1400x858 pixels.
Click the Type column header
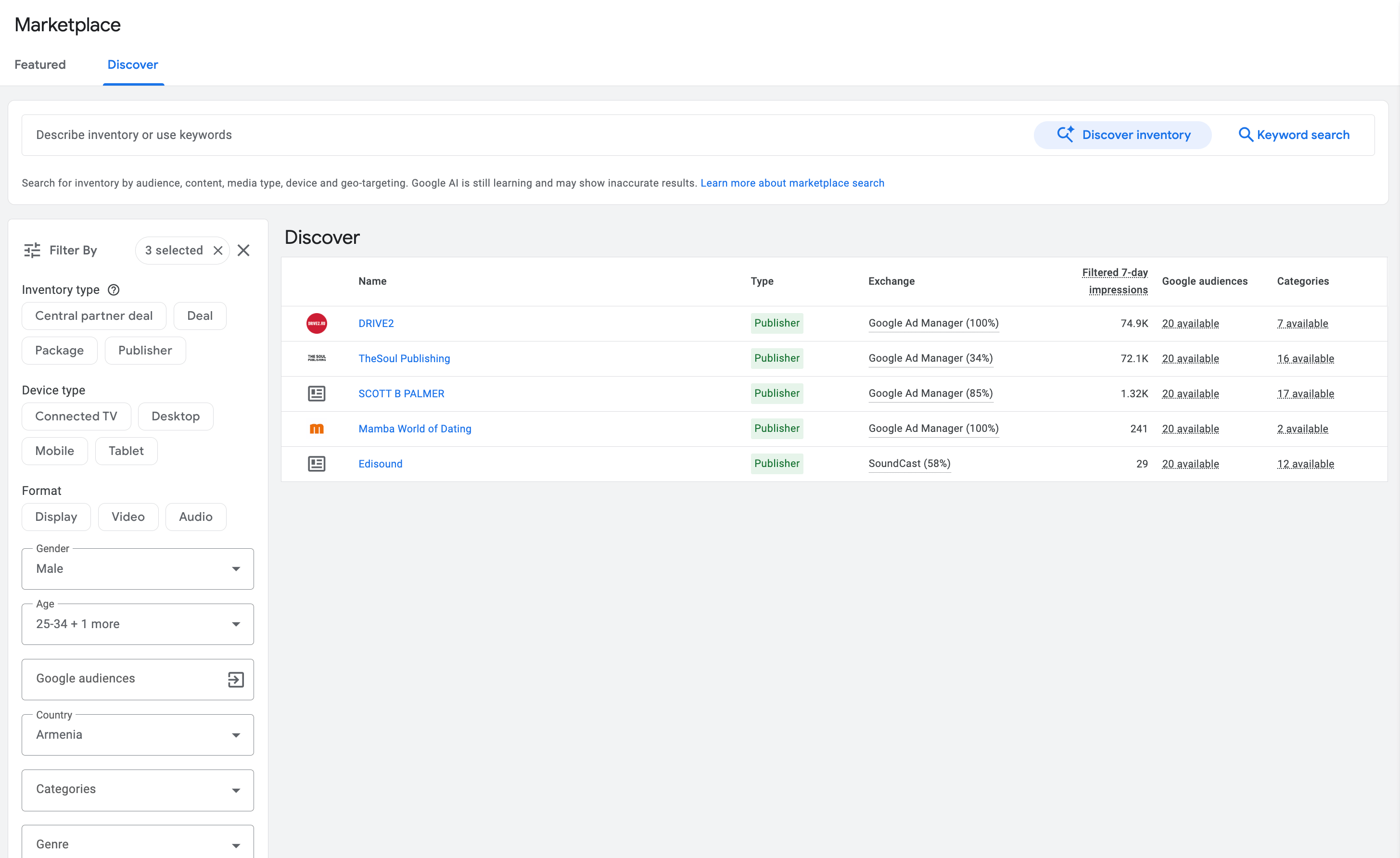pyautogui.click(x=762, y=281)
